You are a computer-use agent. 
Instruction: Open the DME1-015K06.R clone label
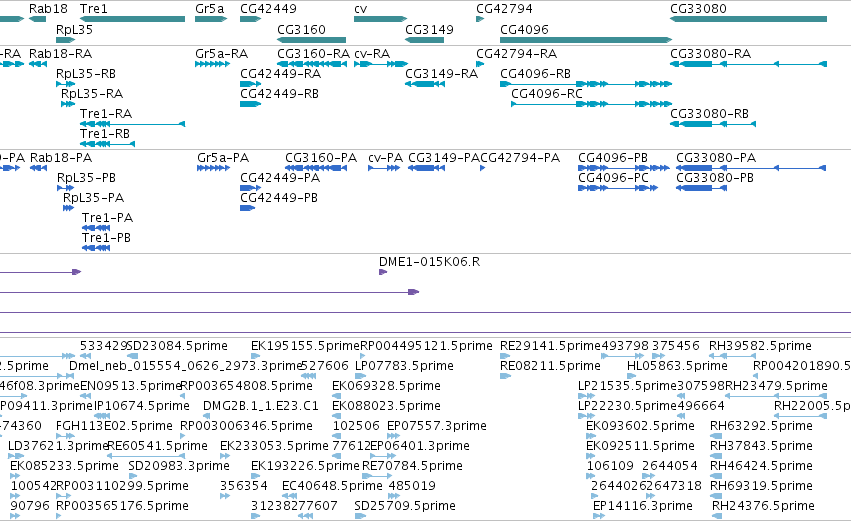pyautogui.click(x=429, y=262)
